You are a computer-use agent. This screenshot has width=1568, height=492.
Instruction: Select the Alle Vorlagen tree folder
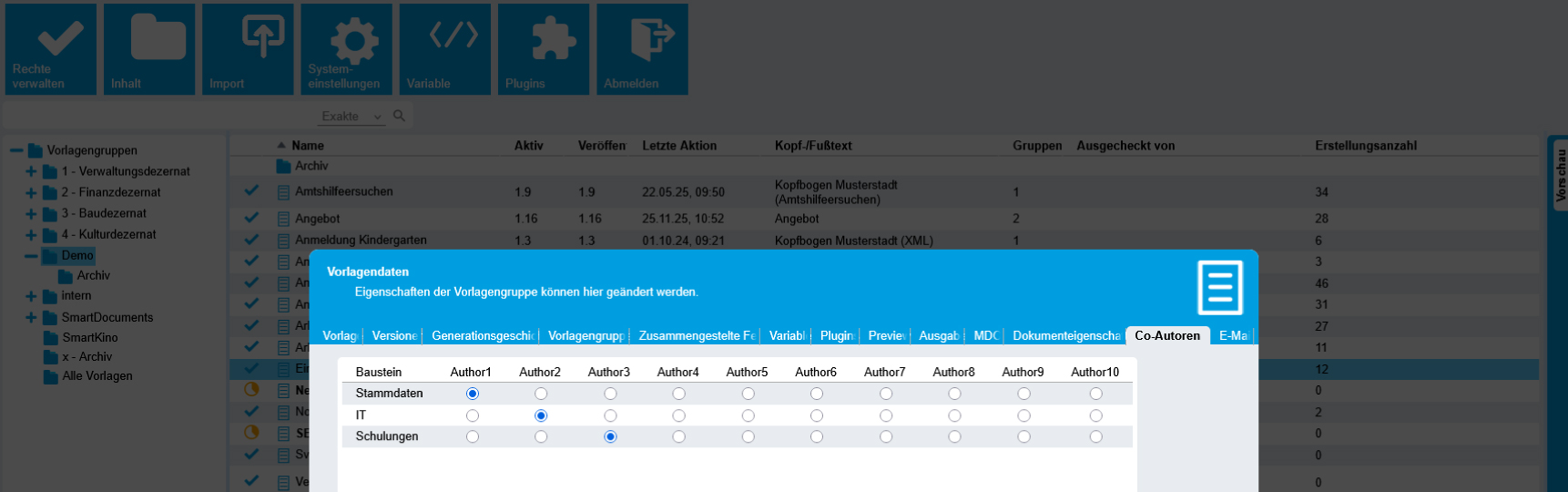pos(97,375)
